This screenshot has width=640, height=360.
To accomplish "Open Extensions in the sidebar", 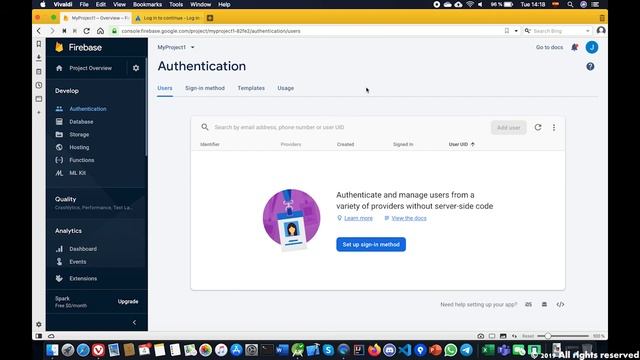I will point(83,278).
